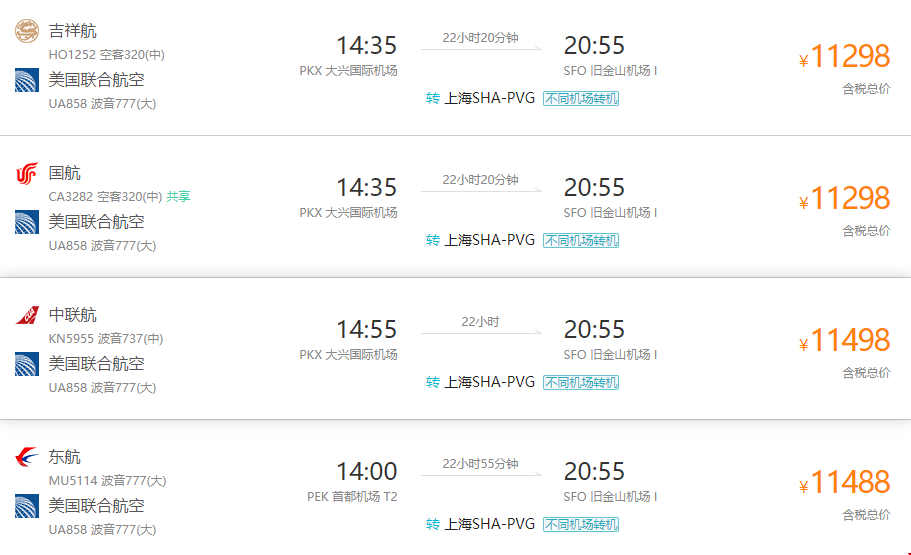
Task: Open the 转 上海SHA-PVG transfer info for HO1252
Action: click(480, 98)
